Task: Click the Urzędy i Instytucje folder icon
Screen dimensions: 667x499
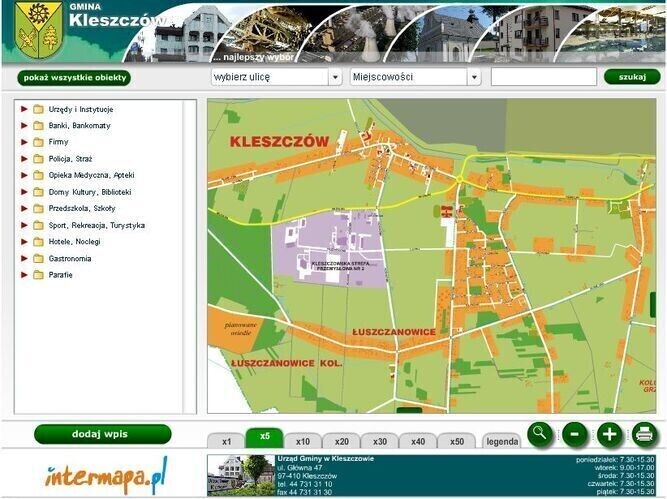Action: point(38,109)
